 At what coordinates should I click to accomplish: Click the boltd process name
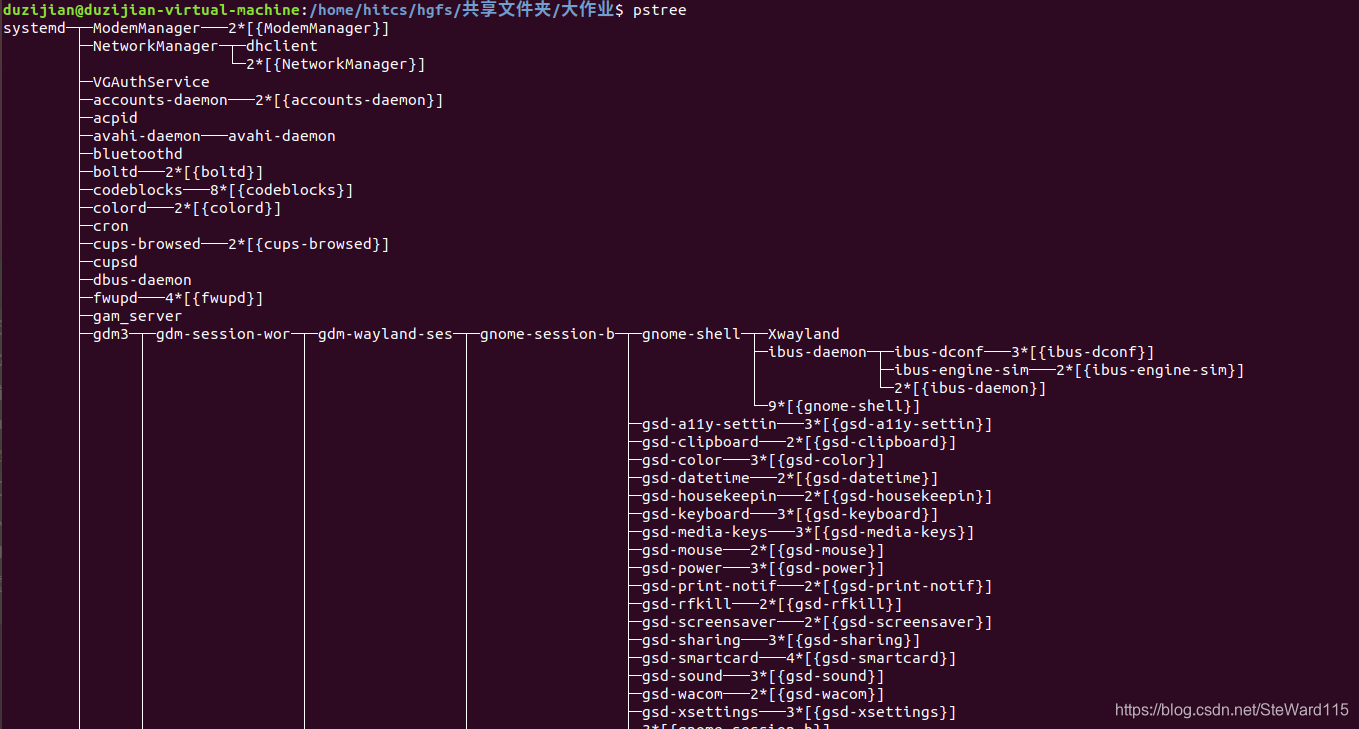click(115, 172)
